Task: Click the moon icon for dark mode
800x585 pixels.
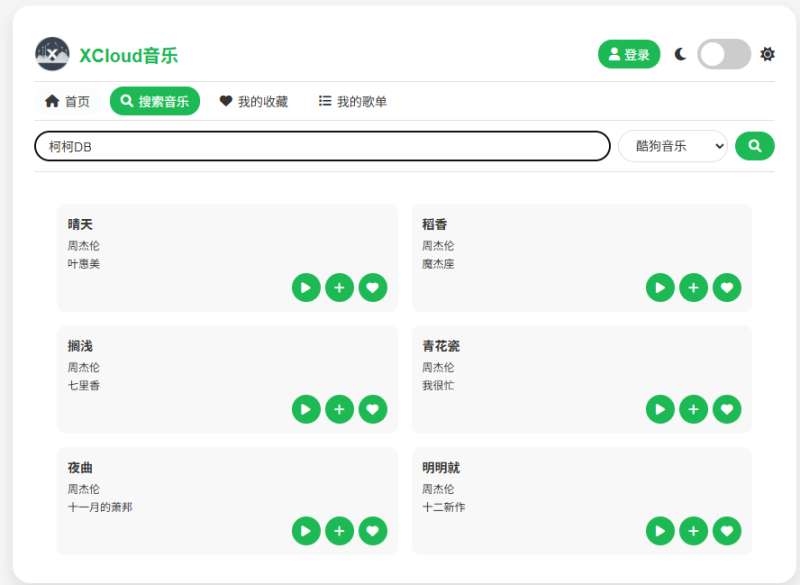Action: click(680, 54)
